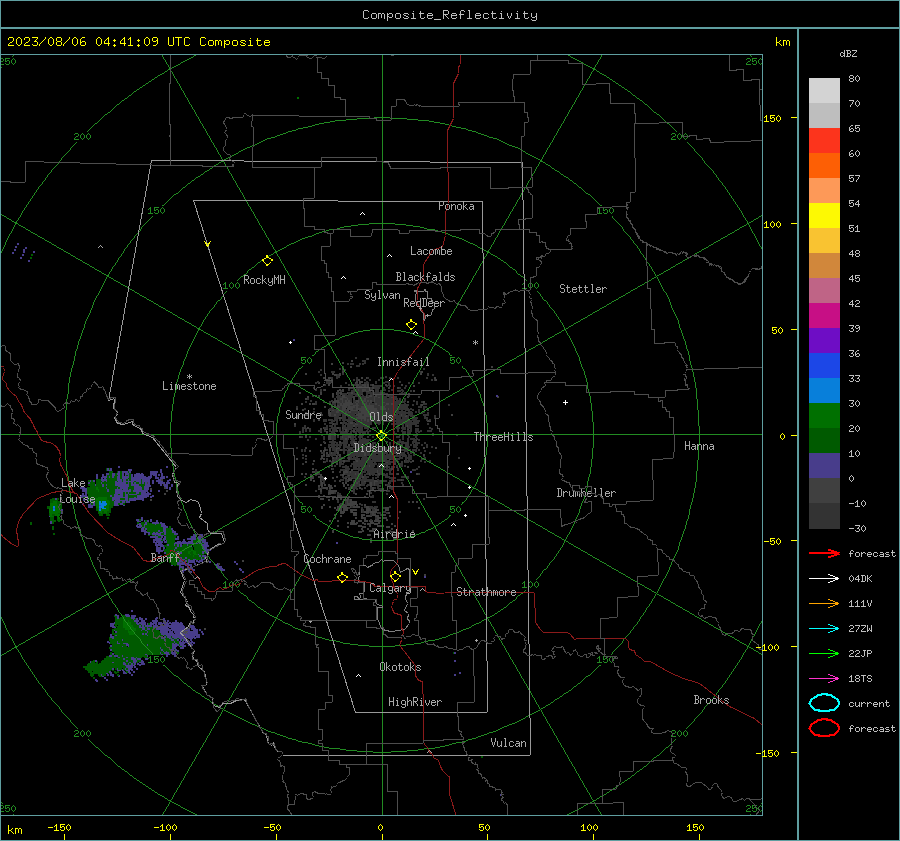Click the white 04DK arrow in the legend
The height and width of the screenshot is (841, 900).
pyautogui.click(x=824, y=578)
